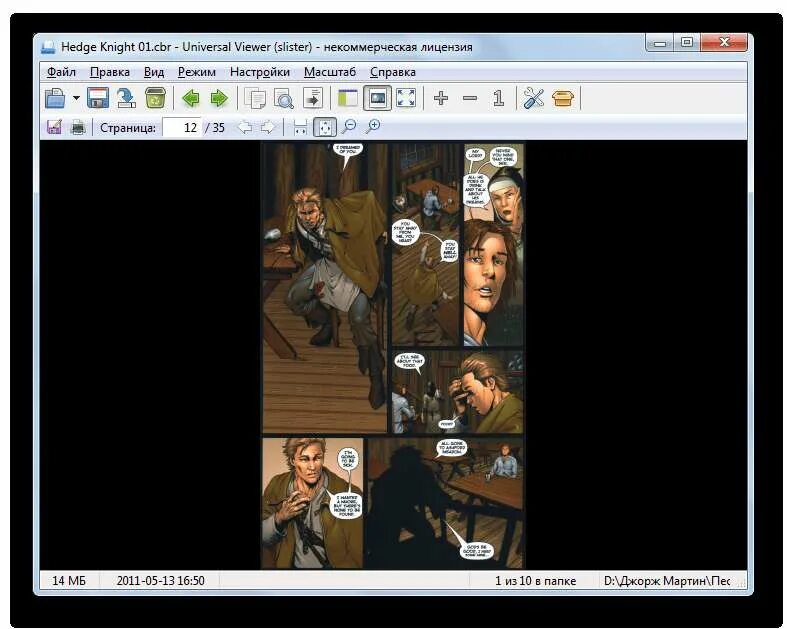Click the Save As floppy disk icon
Screen dimensions: 787x629
coord(98,98)
